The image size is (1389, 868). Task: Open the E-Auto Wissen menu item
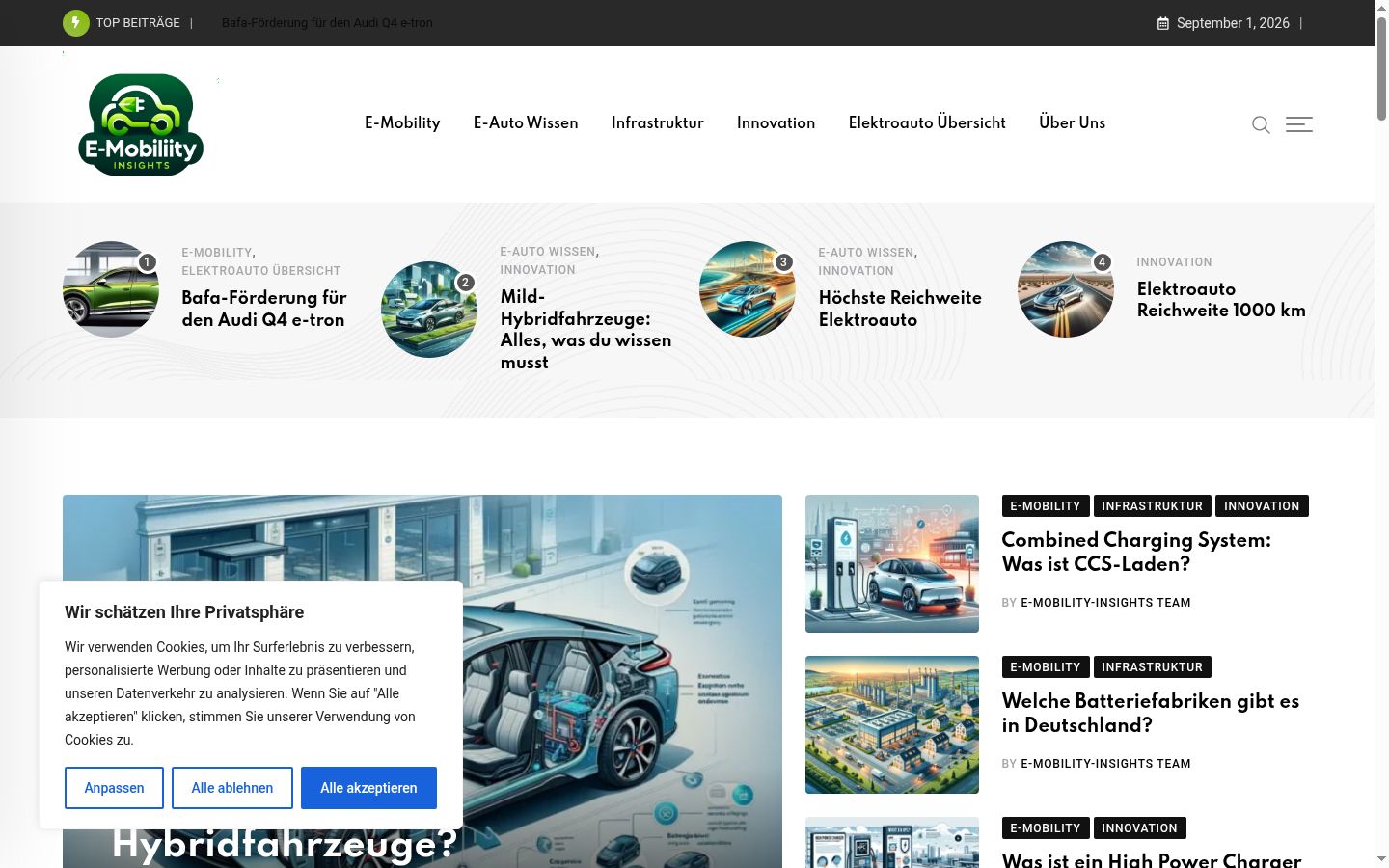526,122
